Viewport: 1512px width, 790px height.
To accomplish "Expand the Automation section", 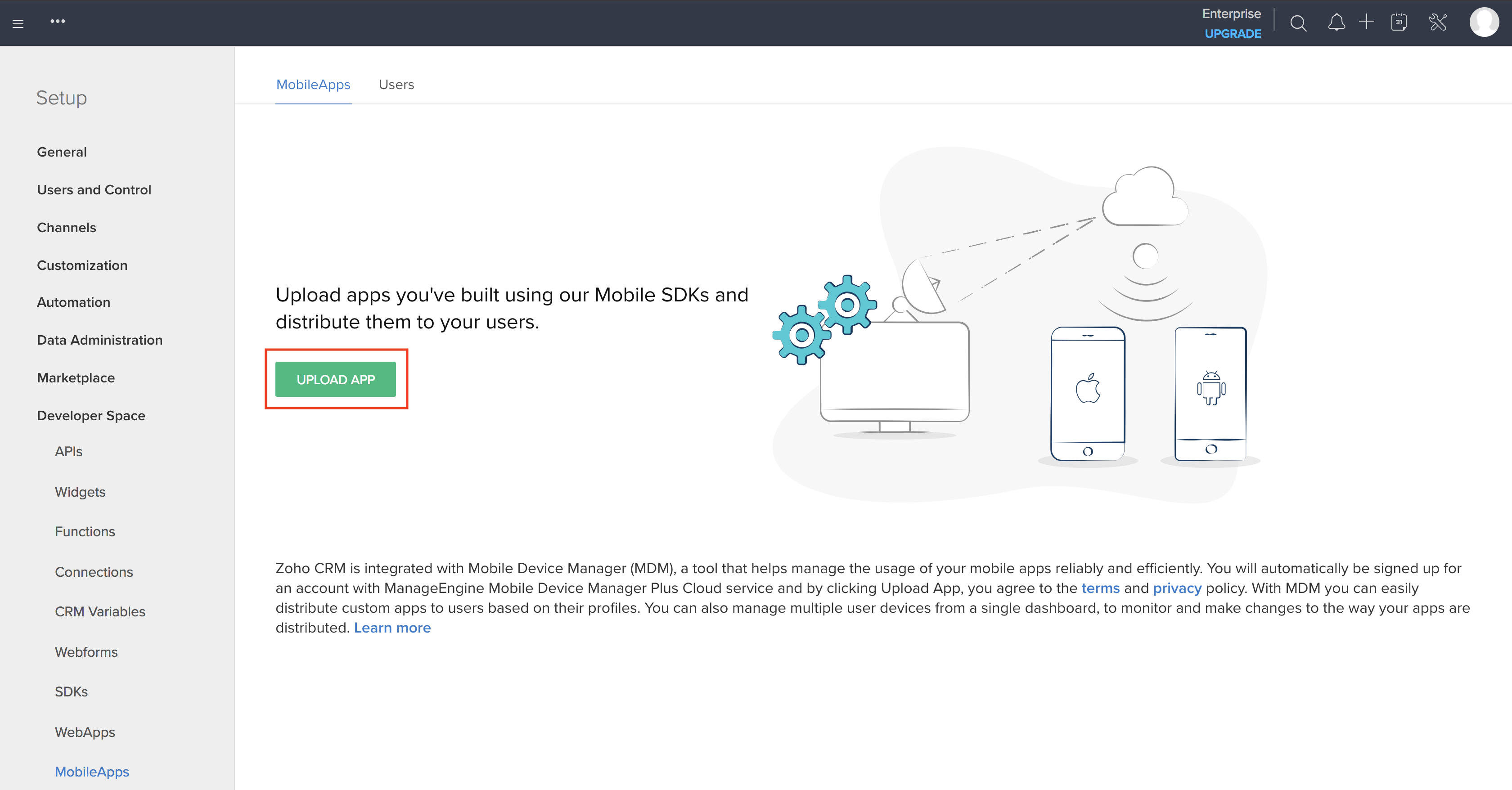I will 73,302.
